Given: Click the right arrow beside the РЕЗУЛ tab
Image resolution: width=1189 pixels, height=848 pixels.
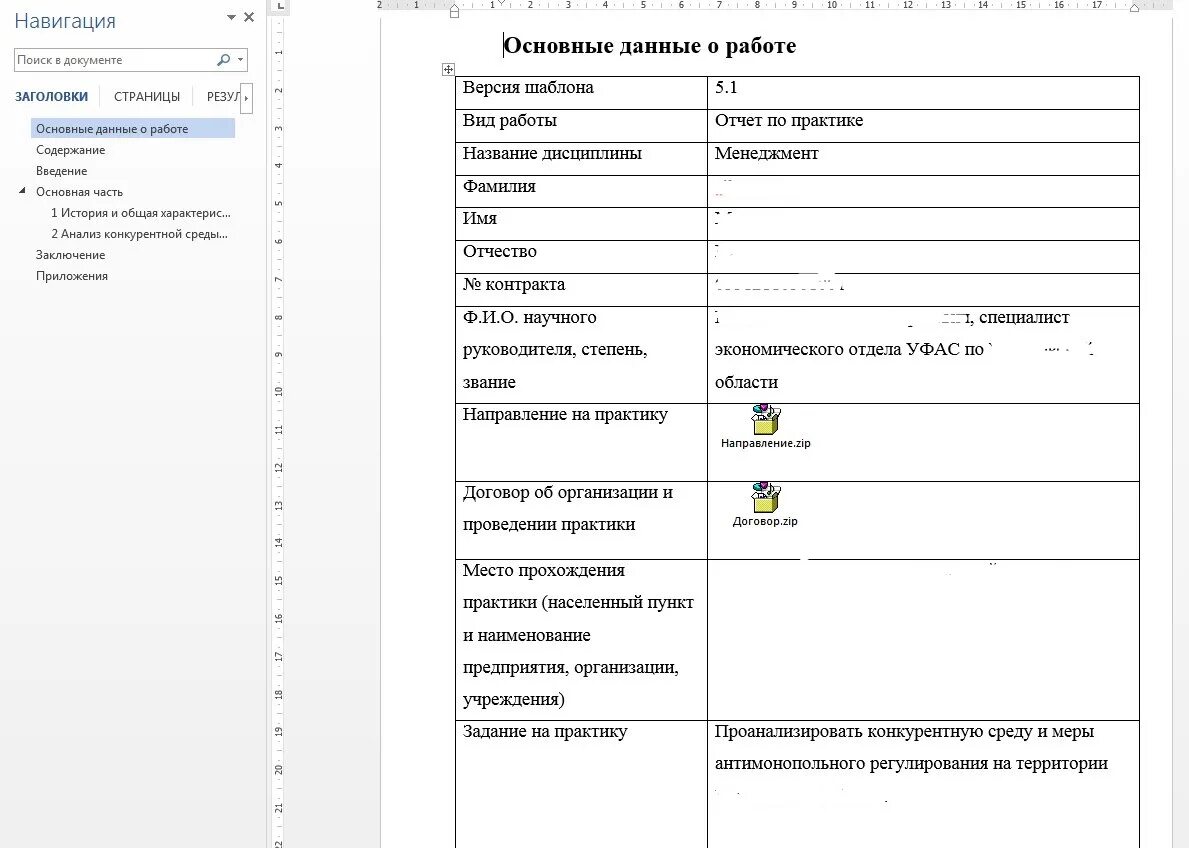Looking at the screenshot, I should coord(246,97).
